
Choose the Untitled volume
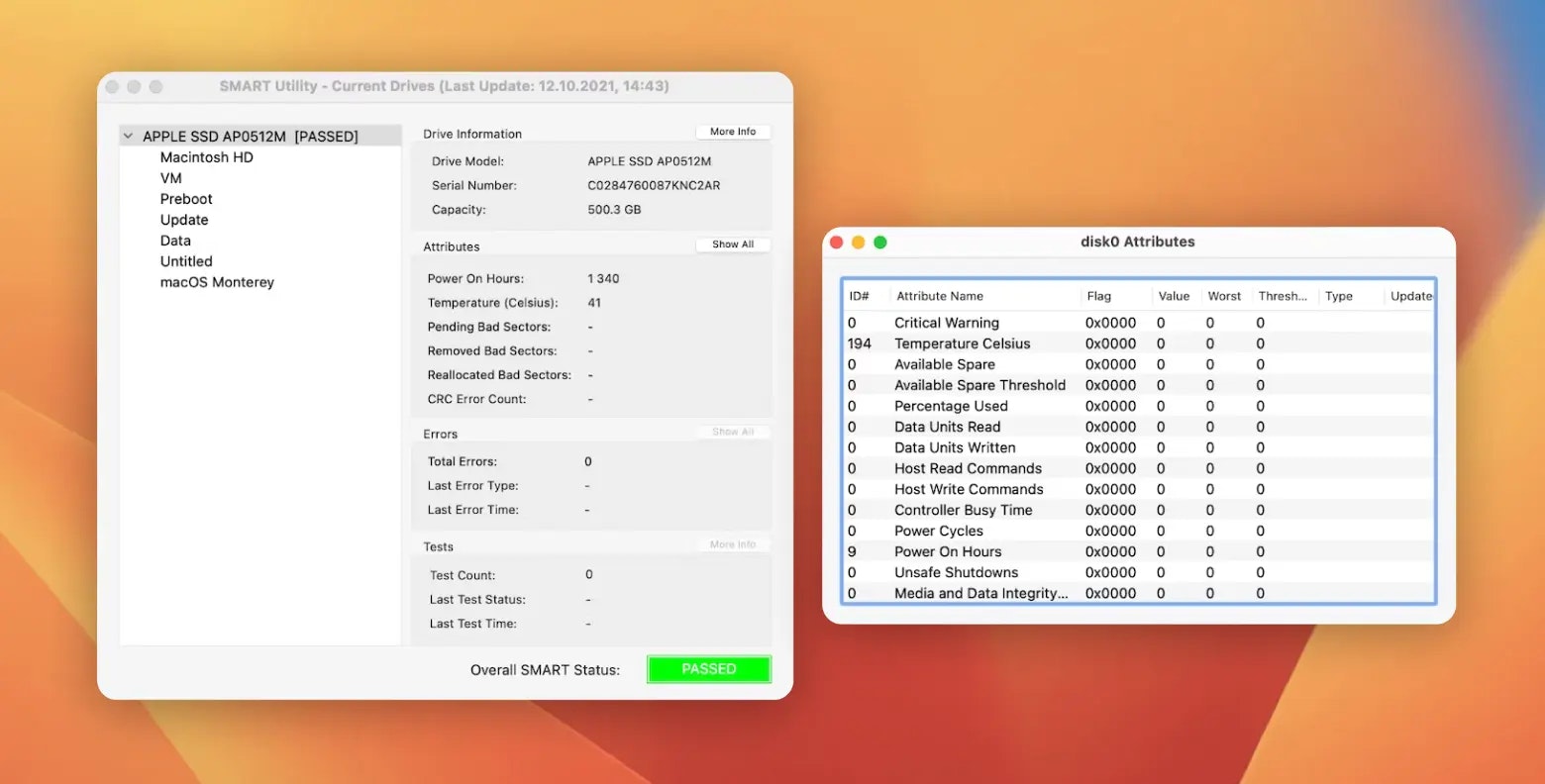tap(186, 261)
